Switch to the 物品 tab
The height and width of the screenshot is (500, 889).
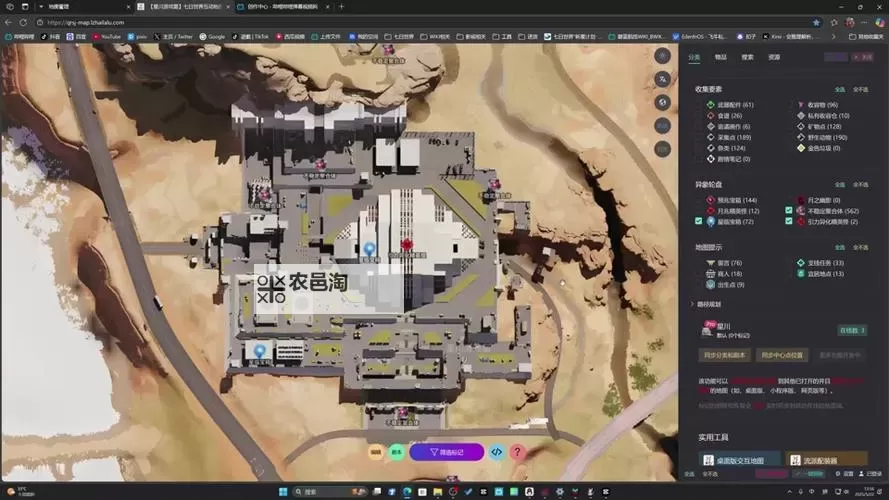[721, 57]
